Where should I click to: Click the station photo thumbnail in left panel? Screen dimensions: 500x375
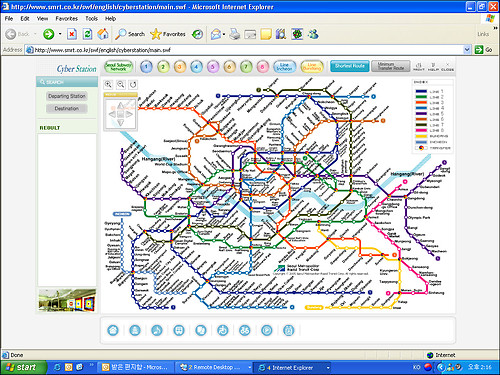click(67, 300)
